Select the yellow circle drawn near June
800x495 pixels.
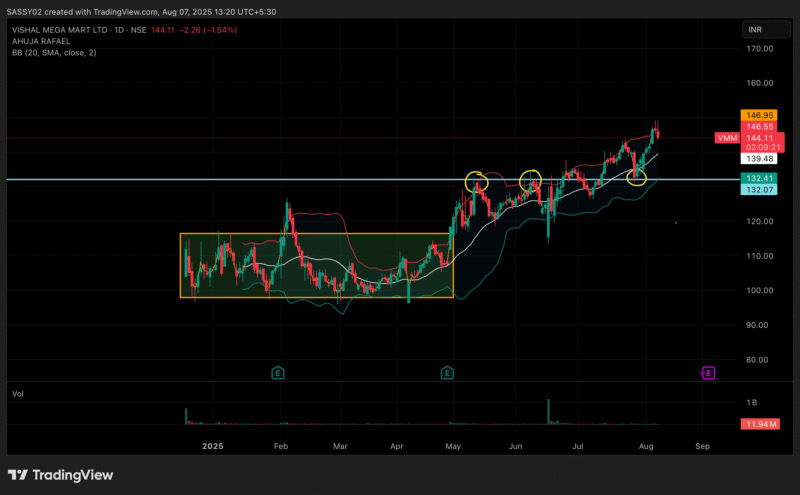coord(530,180)
